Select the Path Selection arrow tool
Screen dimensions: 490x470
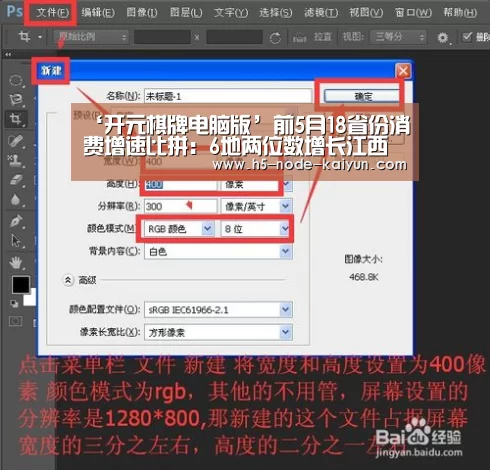tap(16, 241)
